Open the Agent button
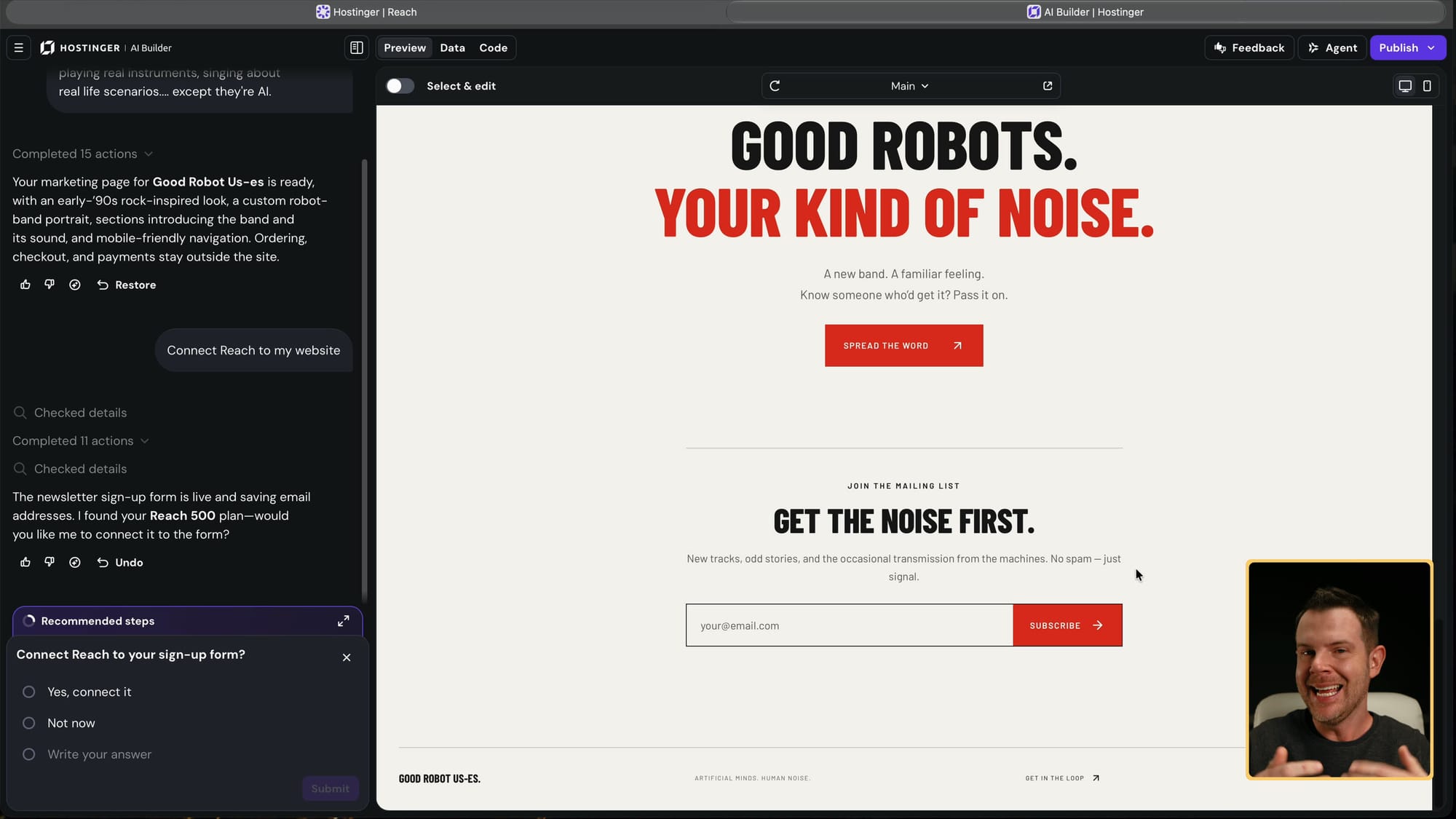Viewport: 1456px width, 819px height. coord(1333,48)
